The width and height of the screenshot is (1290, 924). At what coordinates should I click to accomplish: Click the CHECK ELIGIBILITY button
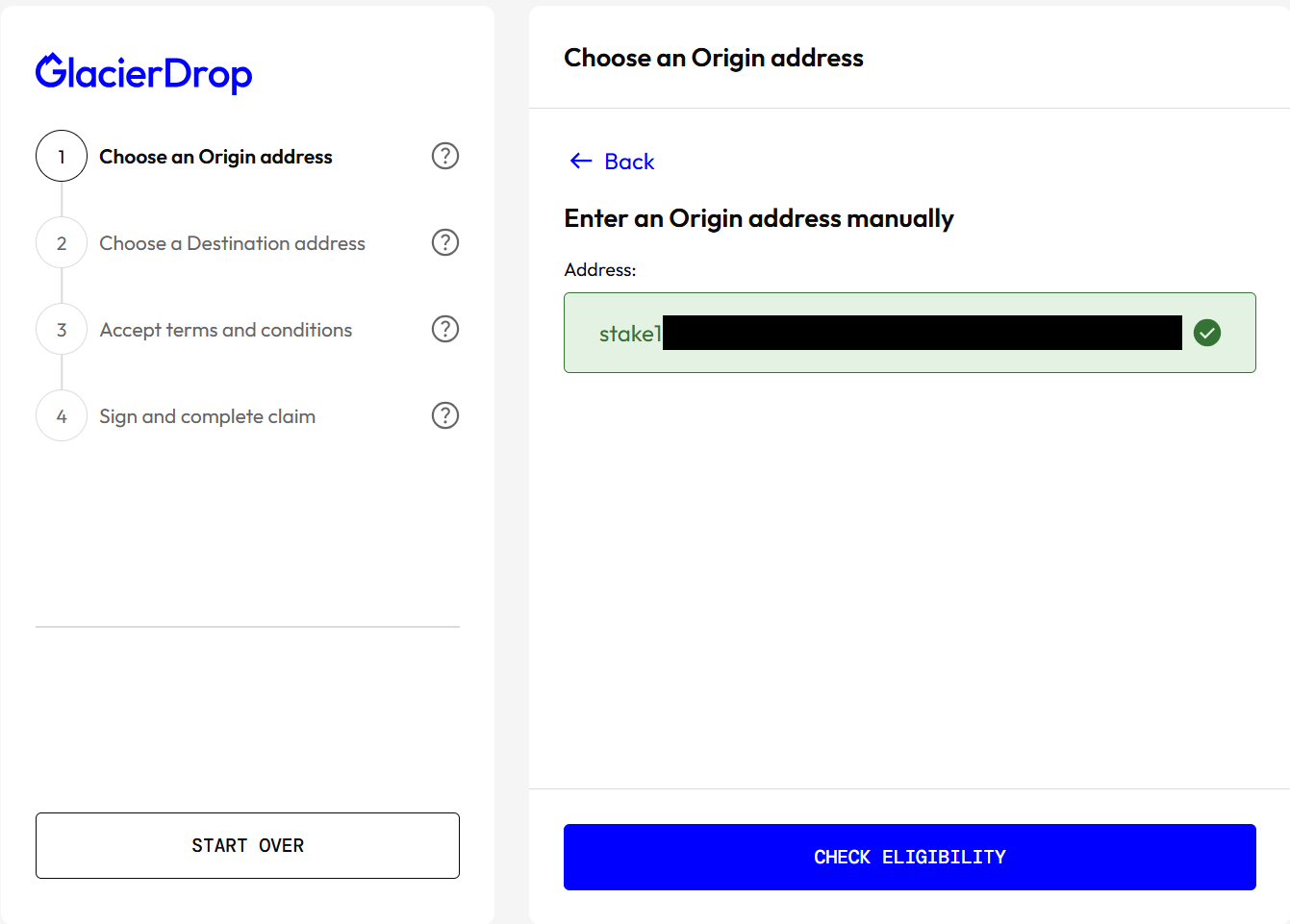[x=910, y=857]
